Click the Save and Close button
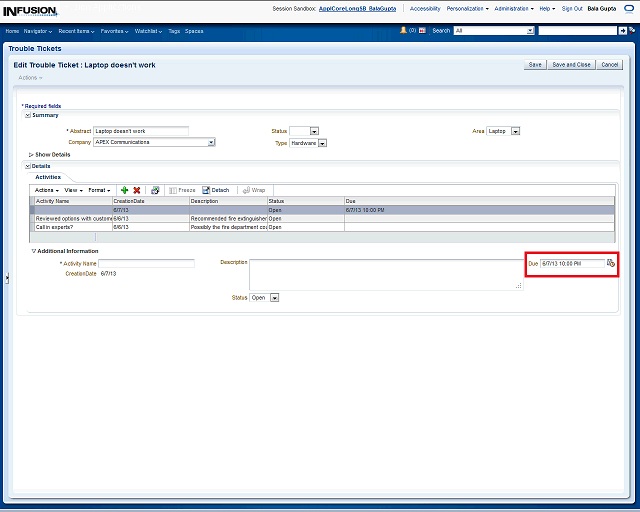 571,64
